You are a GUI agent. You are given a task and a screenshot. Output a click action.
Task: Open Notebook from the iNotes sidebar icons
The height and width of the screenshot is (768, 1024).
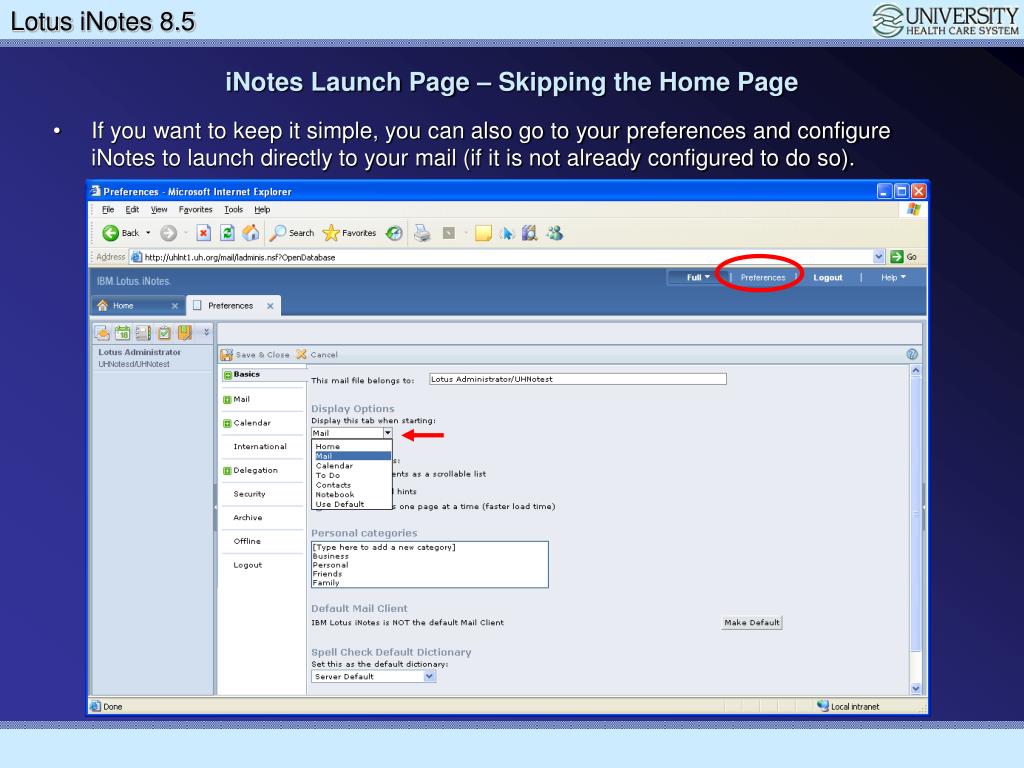185,333
